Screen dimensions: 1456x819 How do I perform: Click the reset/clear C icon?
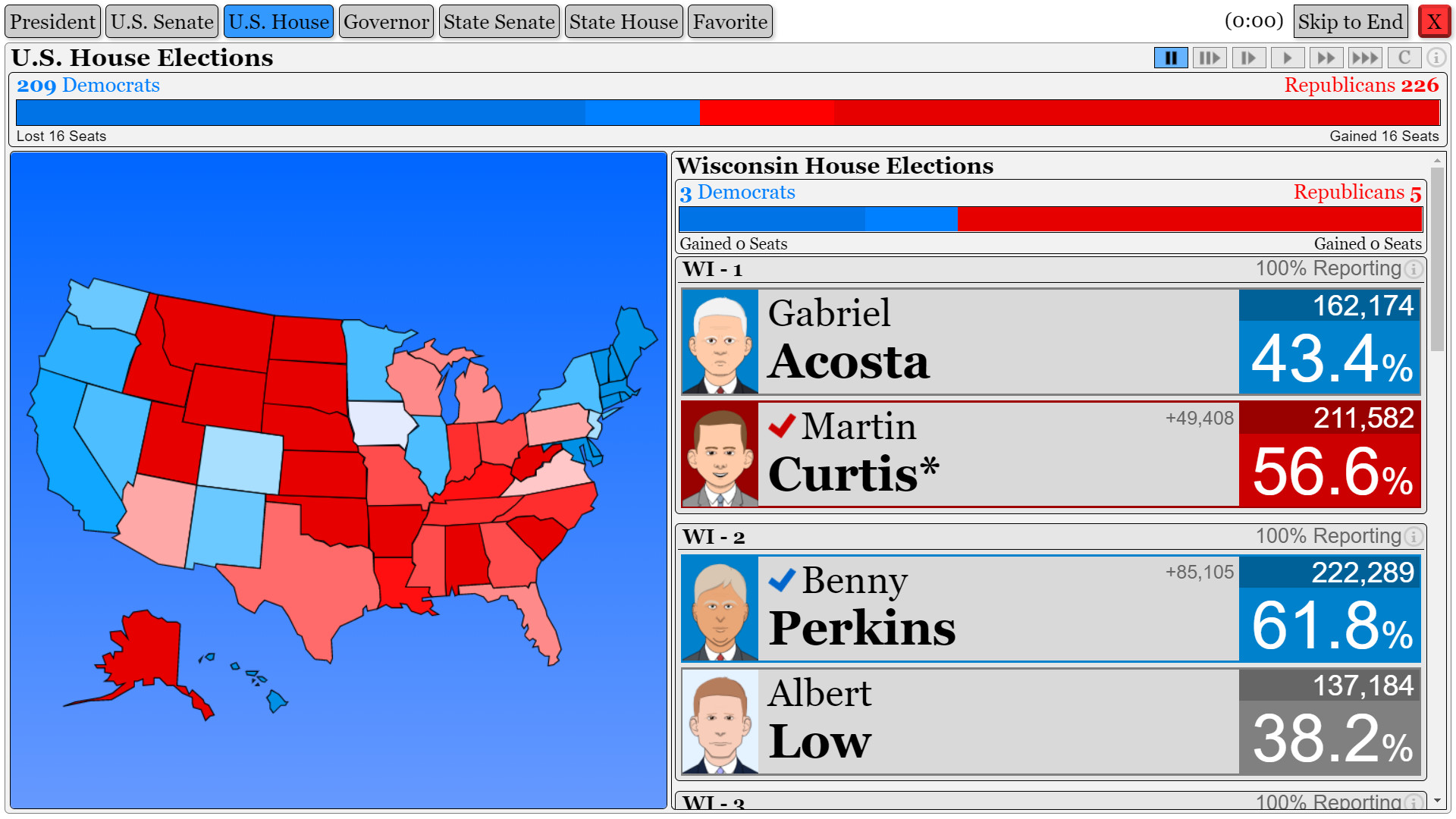pos(1406,57)
